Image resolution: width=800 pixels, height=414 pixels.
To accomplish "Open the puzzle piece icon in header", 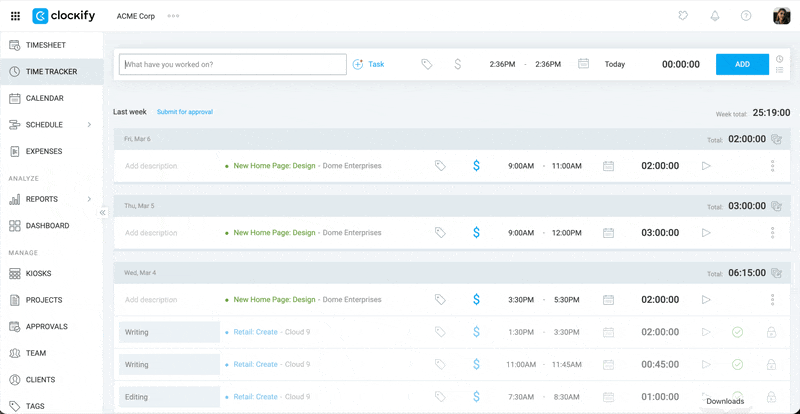I will (682, 16).
